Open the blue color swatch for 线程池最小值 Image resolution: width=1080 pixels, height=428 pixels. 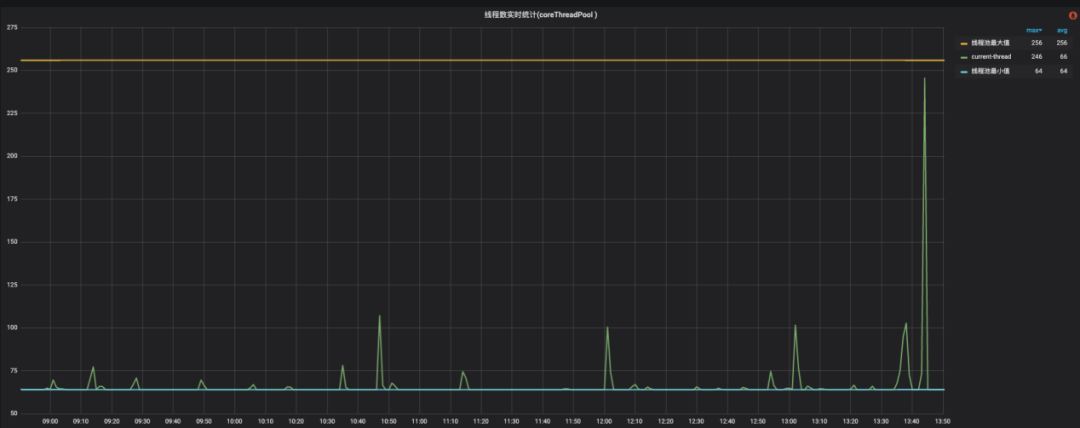click(x=964, y=72)
